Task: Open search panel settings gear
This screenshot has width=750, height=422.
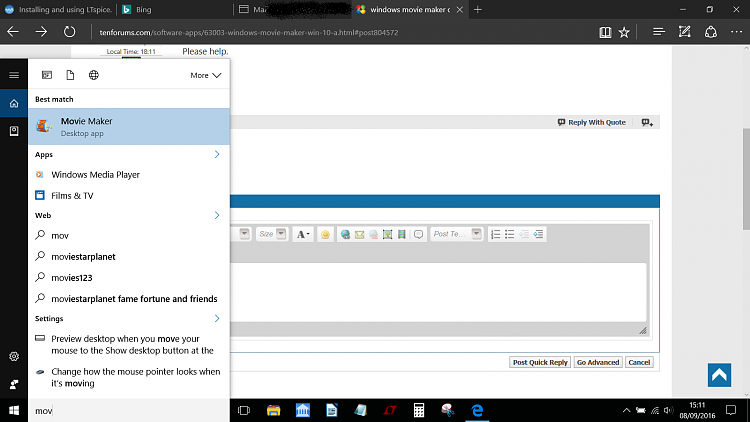Action: [x=14, y=356]
